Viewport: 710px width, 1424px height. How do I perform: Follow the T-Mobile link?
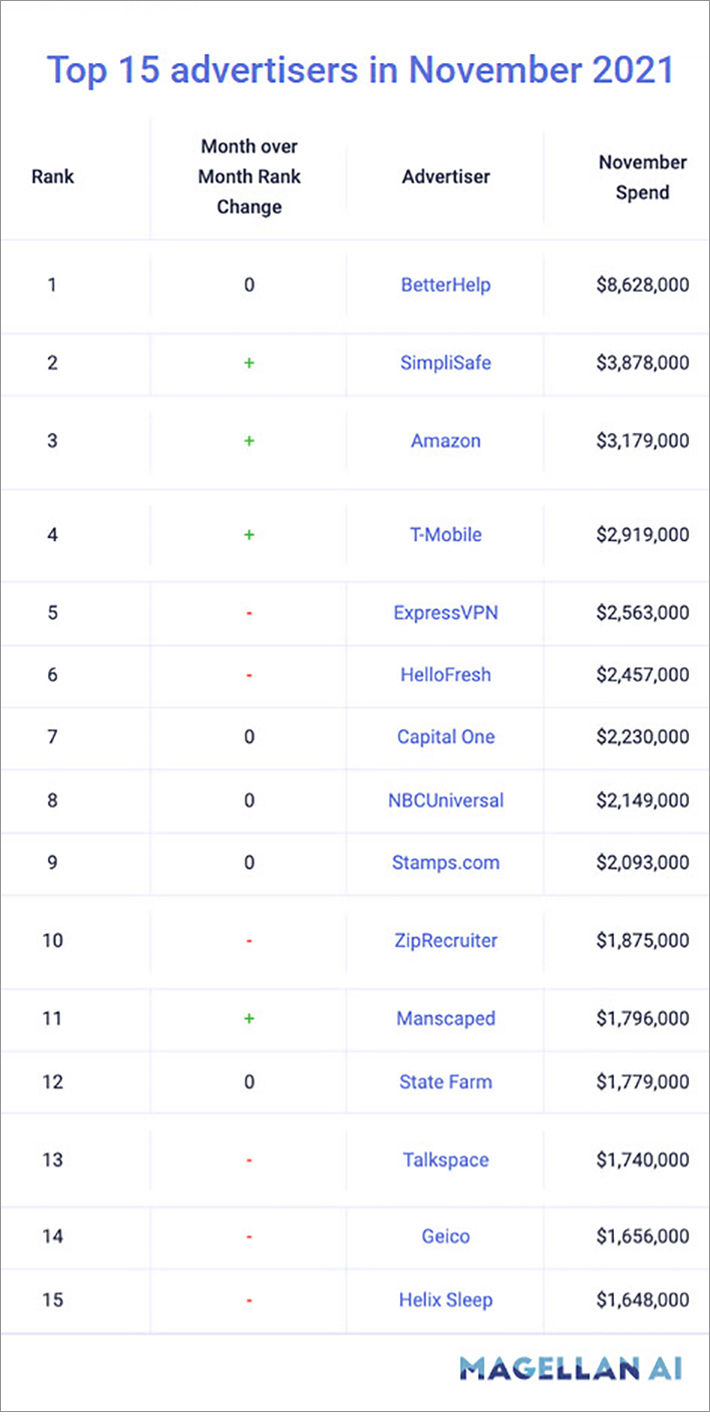pos(446,535)
